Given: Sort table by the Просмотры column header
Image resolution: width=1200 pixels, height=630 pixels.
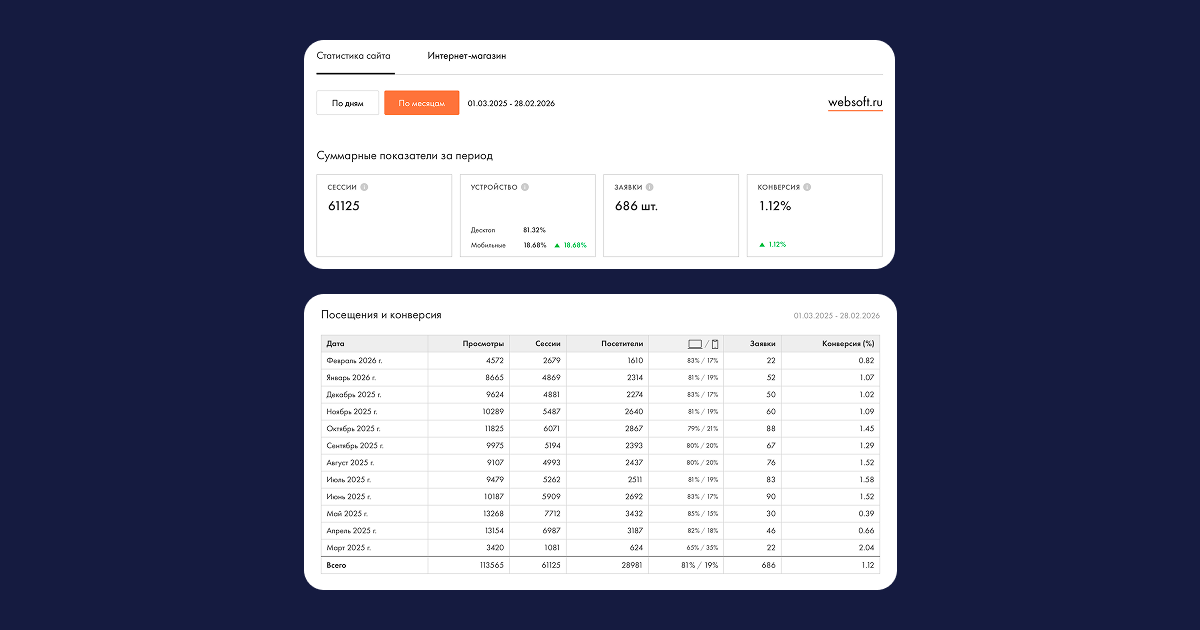Looking at the screenshot, I should click(x=483, y=344).
